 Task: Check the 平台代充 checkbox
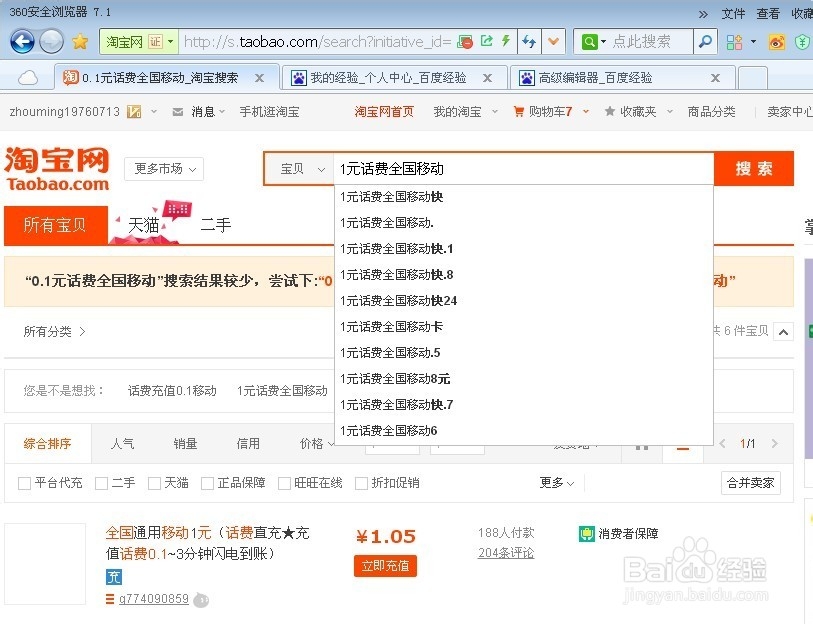pyautogui.click(x=24, y=483)
